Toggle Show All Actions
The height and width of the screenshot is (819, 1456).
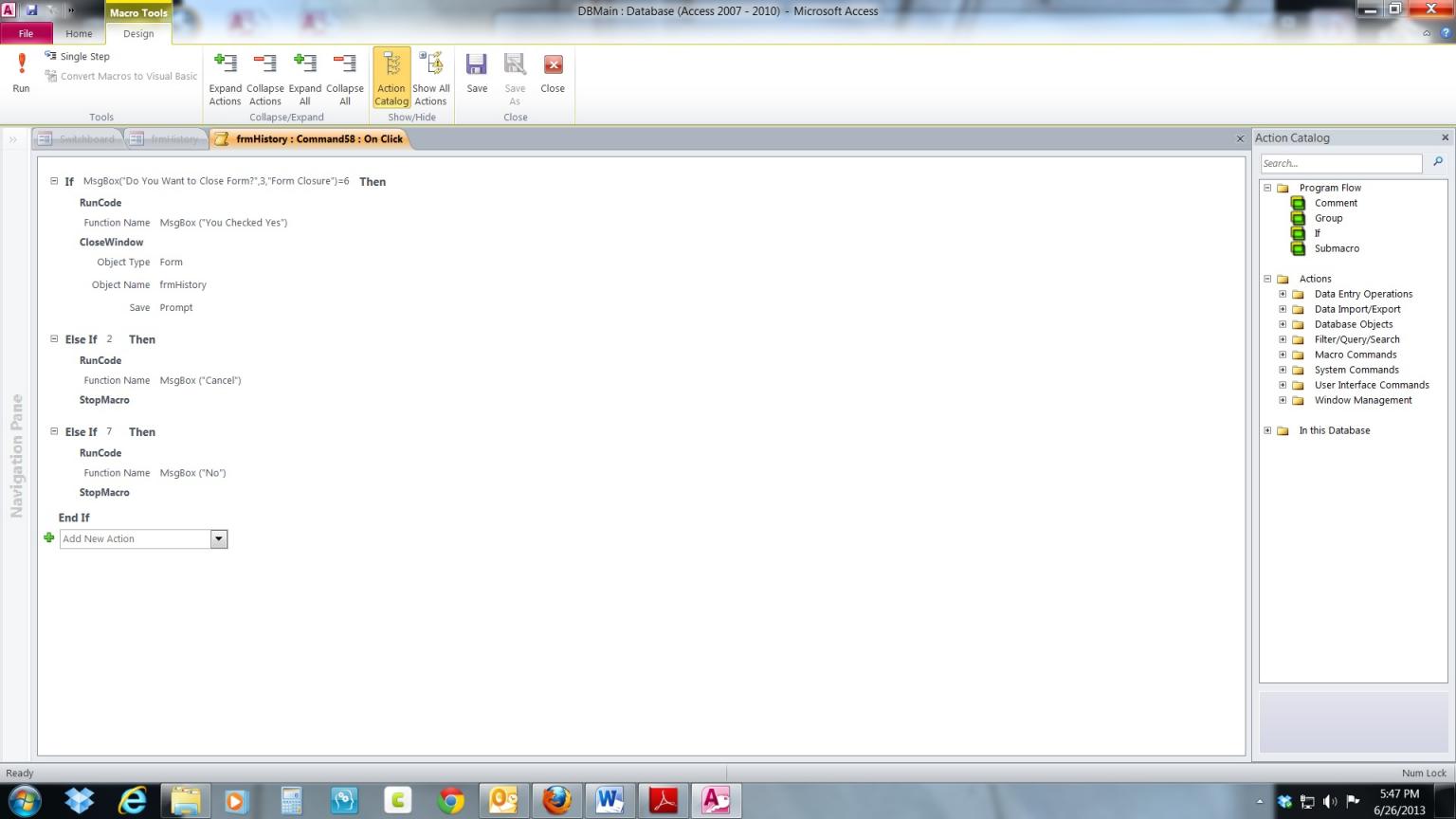click(x=431, y=79)
